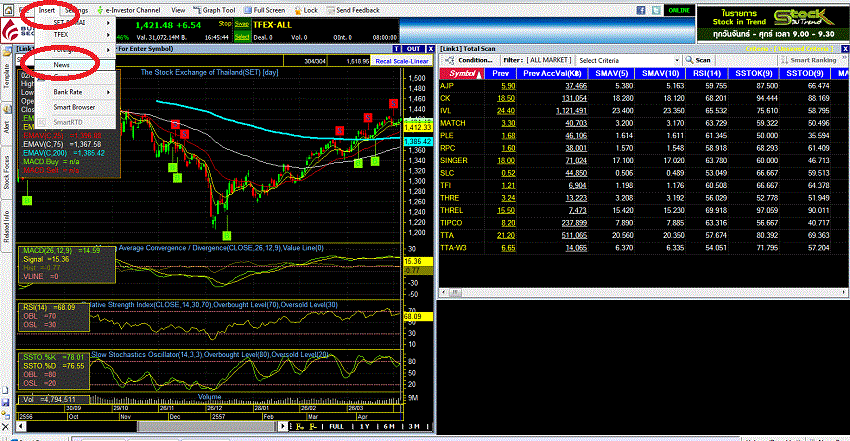Viewport: 850px width, 441px height.
Task: Open the Condition... button in Total Scan
Action: coord(469,60)
